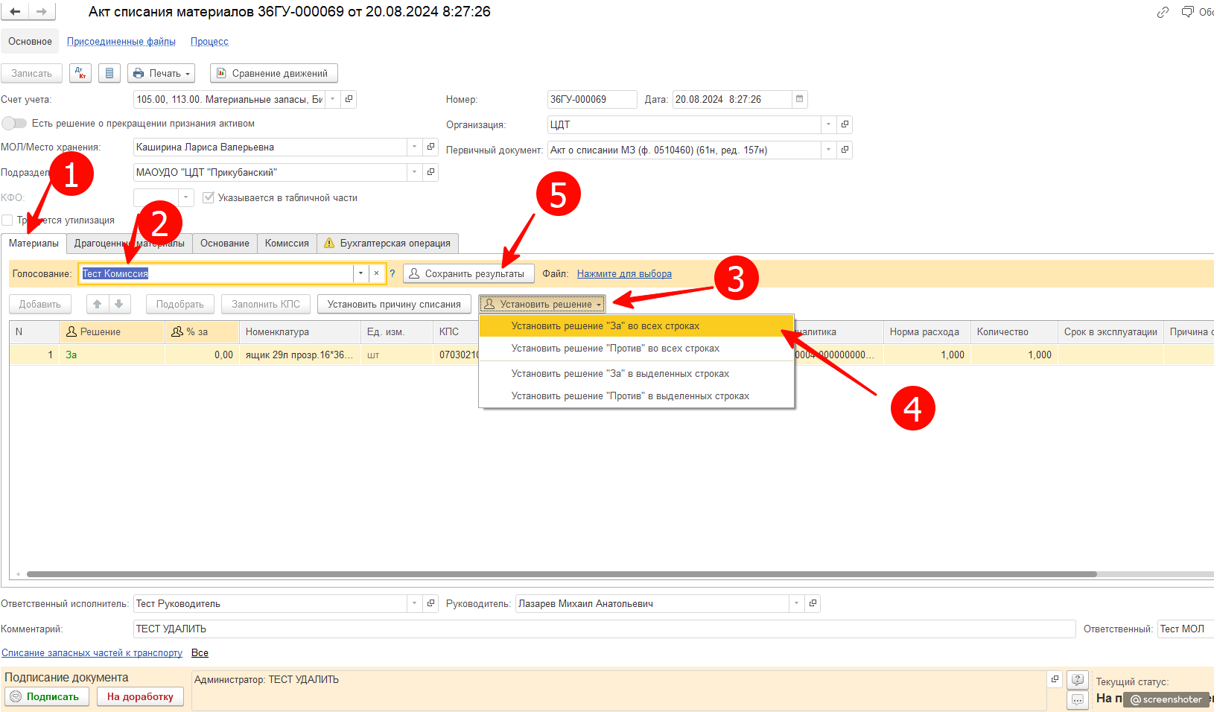The image size is (1216, 712).
Task: Open document structure list icon
Action: click(109, 73)
